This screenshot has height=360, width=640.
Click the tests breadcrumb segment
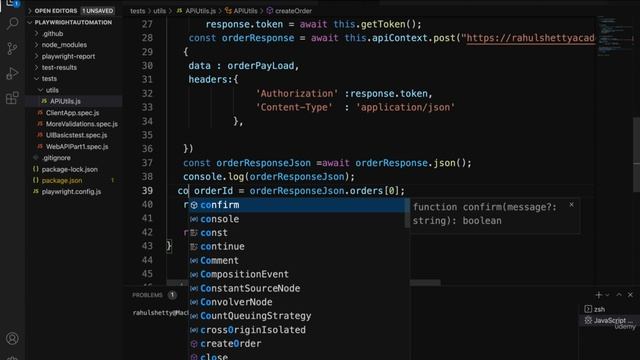coord(138,11)
